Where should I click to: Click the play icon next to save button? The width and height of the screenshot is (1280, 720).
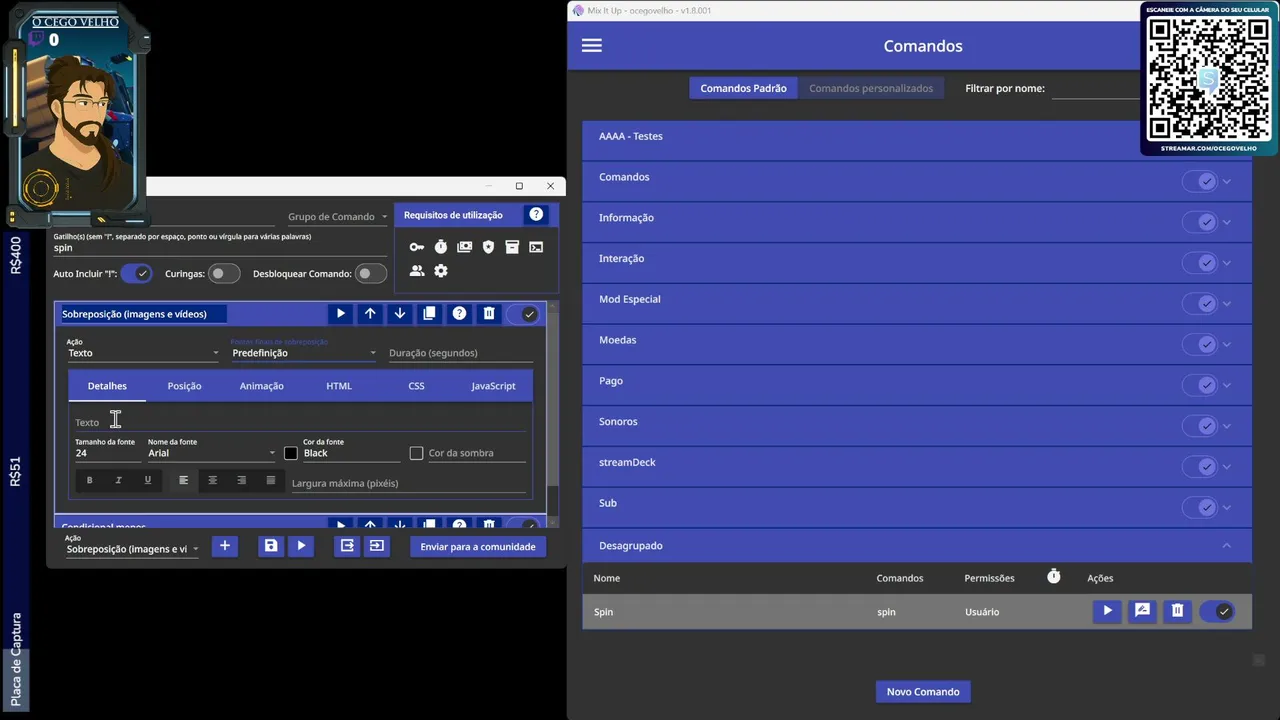301,546
